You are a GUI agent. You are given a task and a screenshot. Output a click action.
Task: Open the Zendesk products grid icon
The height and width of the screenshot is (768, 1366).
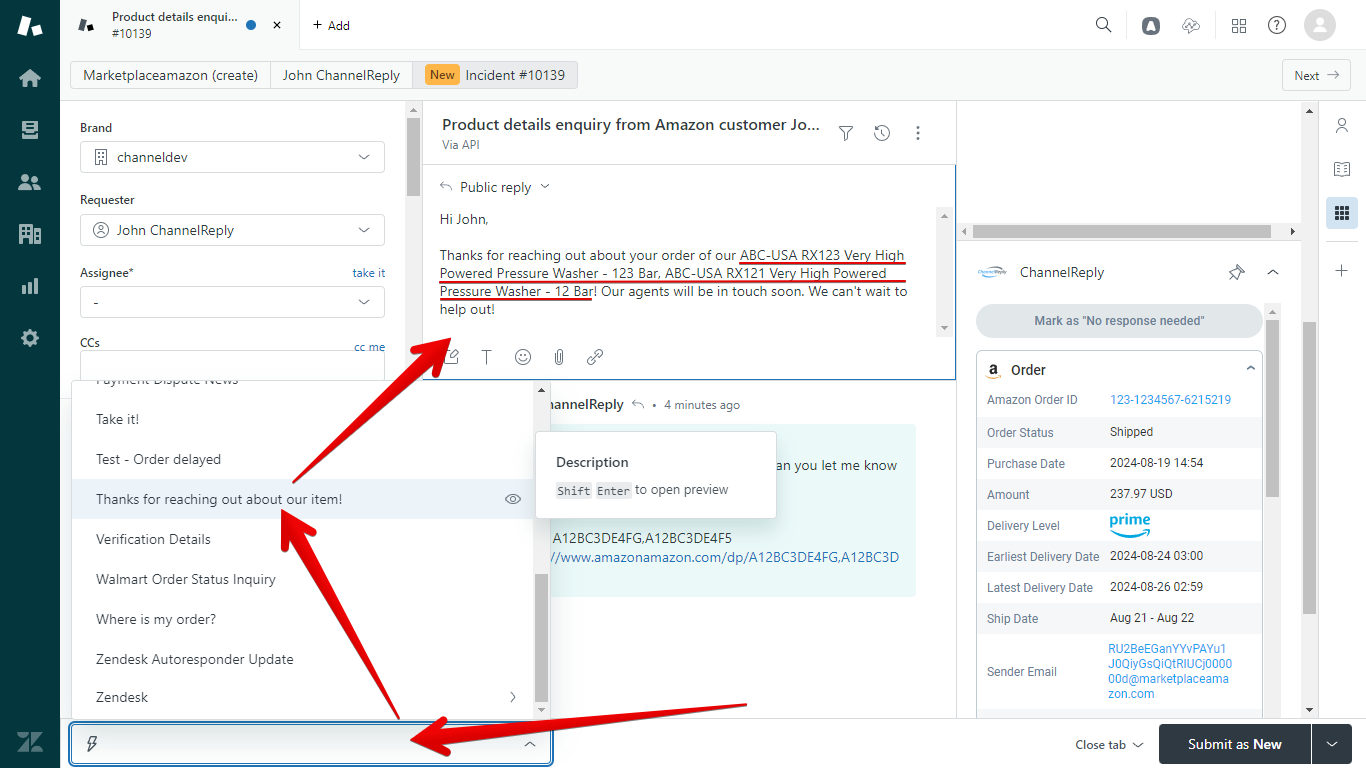[x=1239, y=26]
